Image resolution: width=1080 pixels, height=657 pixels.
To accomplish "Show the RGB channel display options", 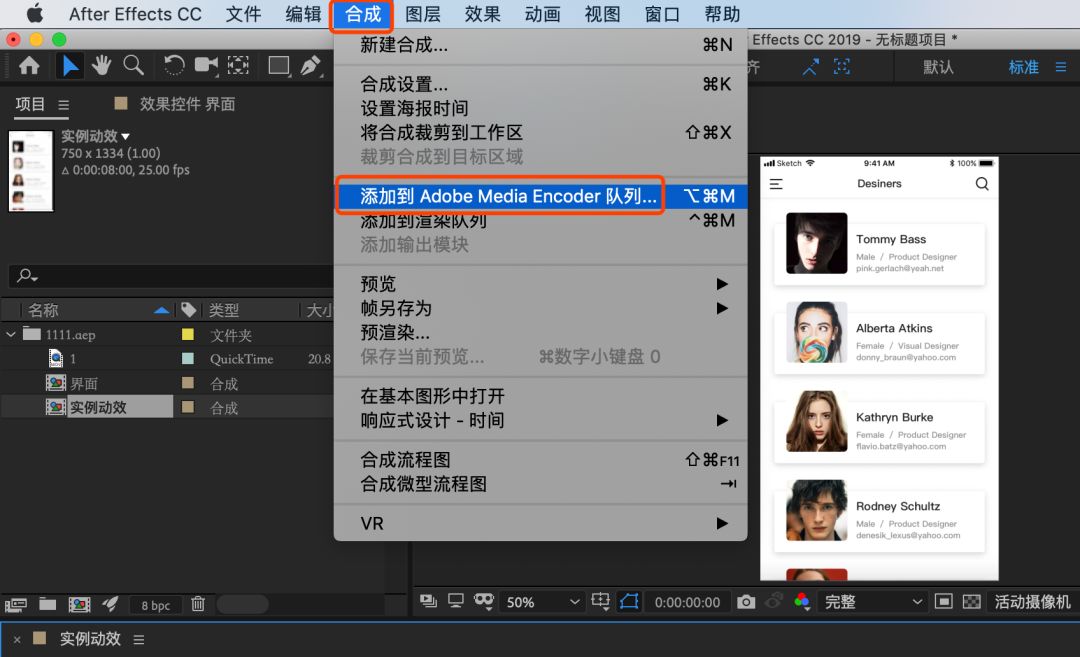I will tap(801, 601).
